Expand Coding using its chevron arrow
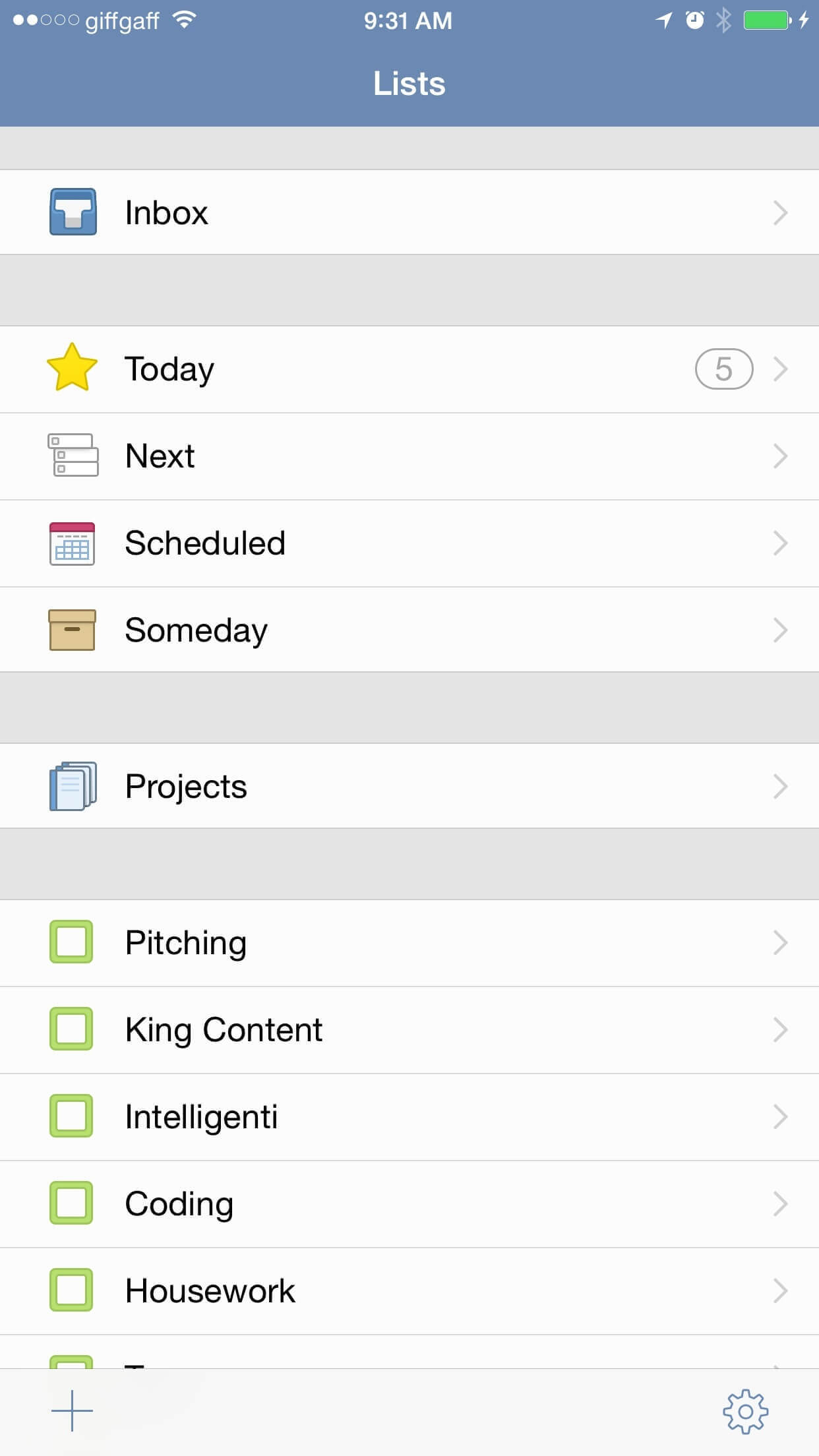Viewport: 819px width, 1456px height. (x=781, y=1203)
